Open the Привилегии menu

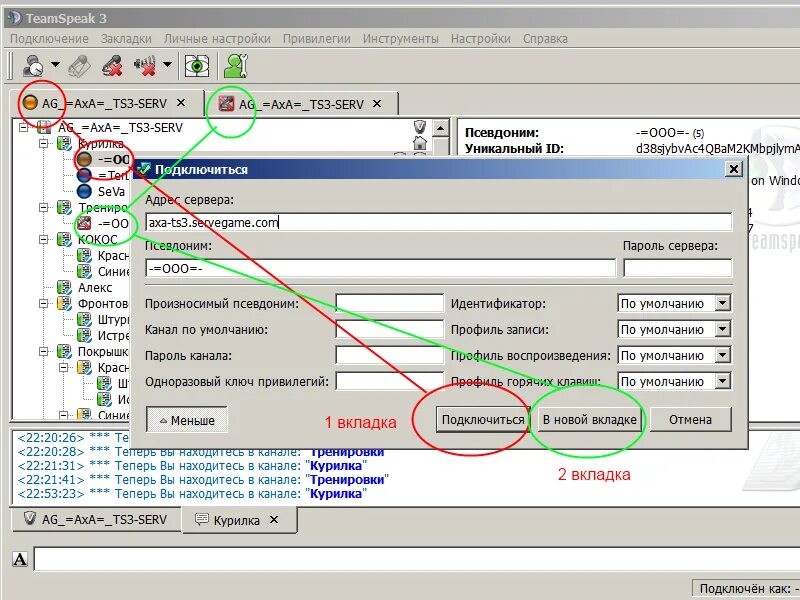click(316, 39)
